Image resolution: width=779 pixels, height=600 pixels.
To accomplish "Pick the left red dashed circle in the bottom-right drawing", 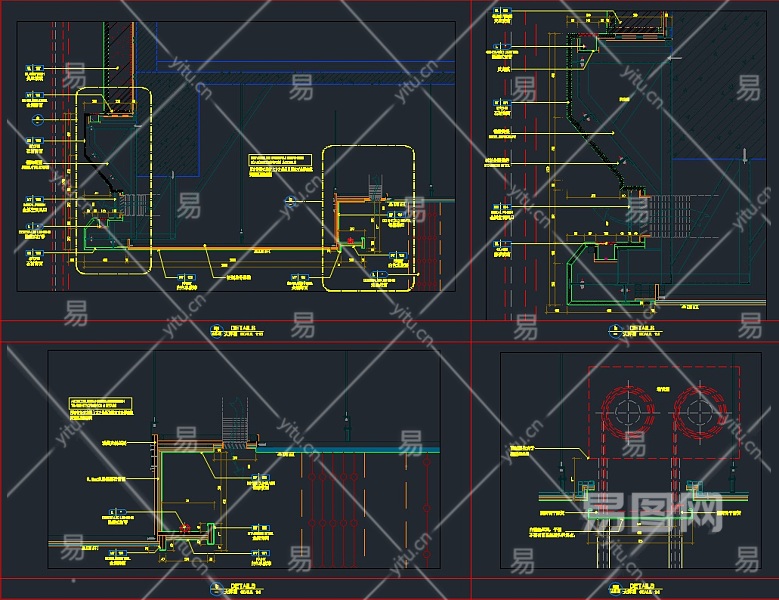I will click(628, 412).
